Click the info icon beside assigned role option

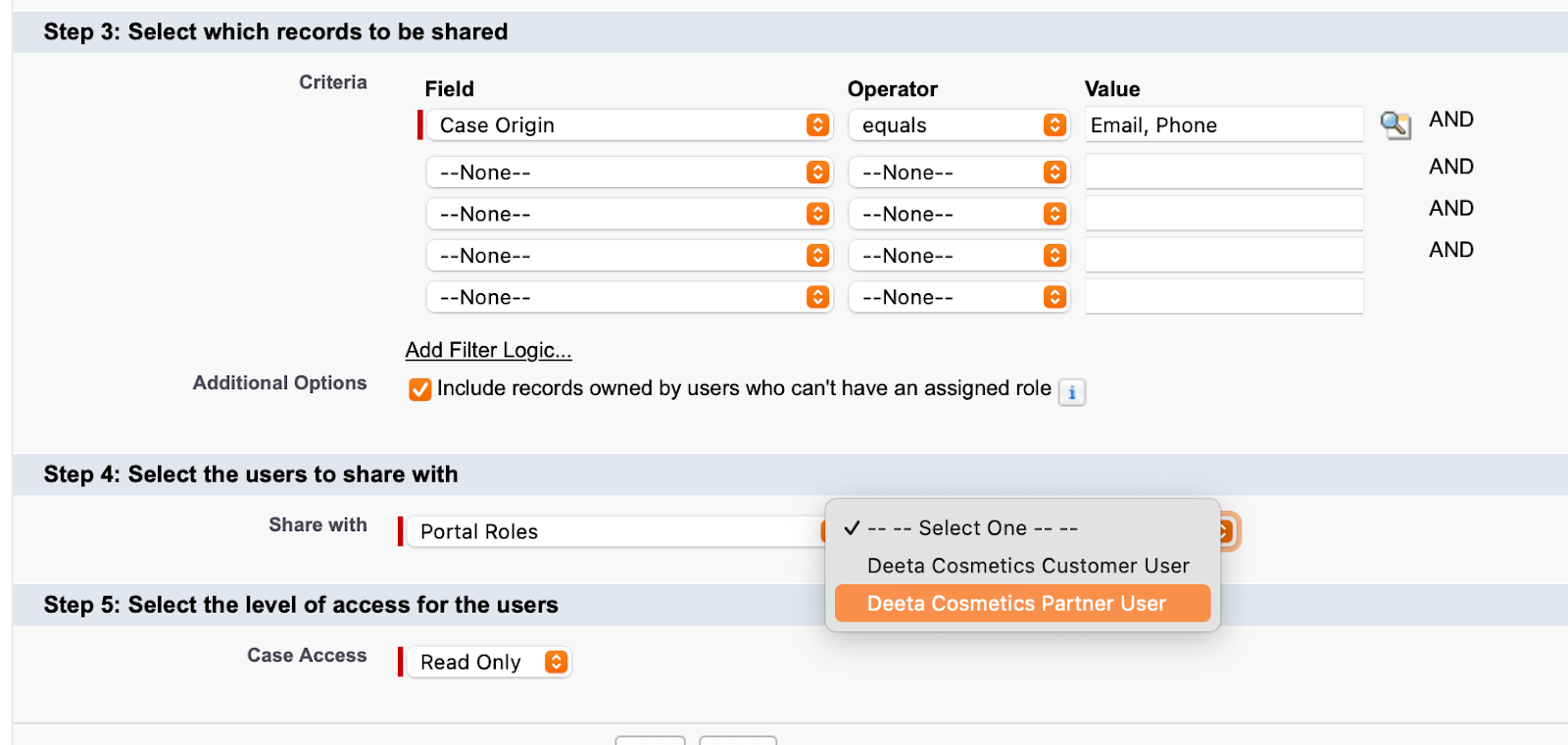pos(1072,392)
